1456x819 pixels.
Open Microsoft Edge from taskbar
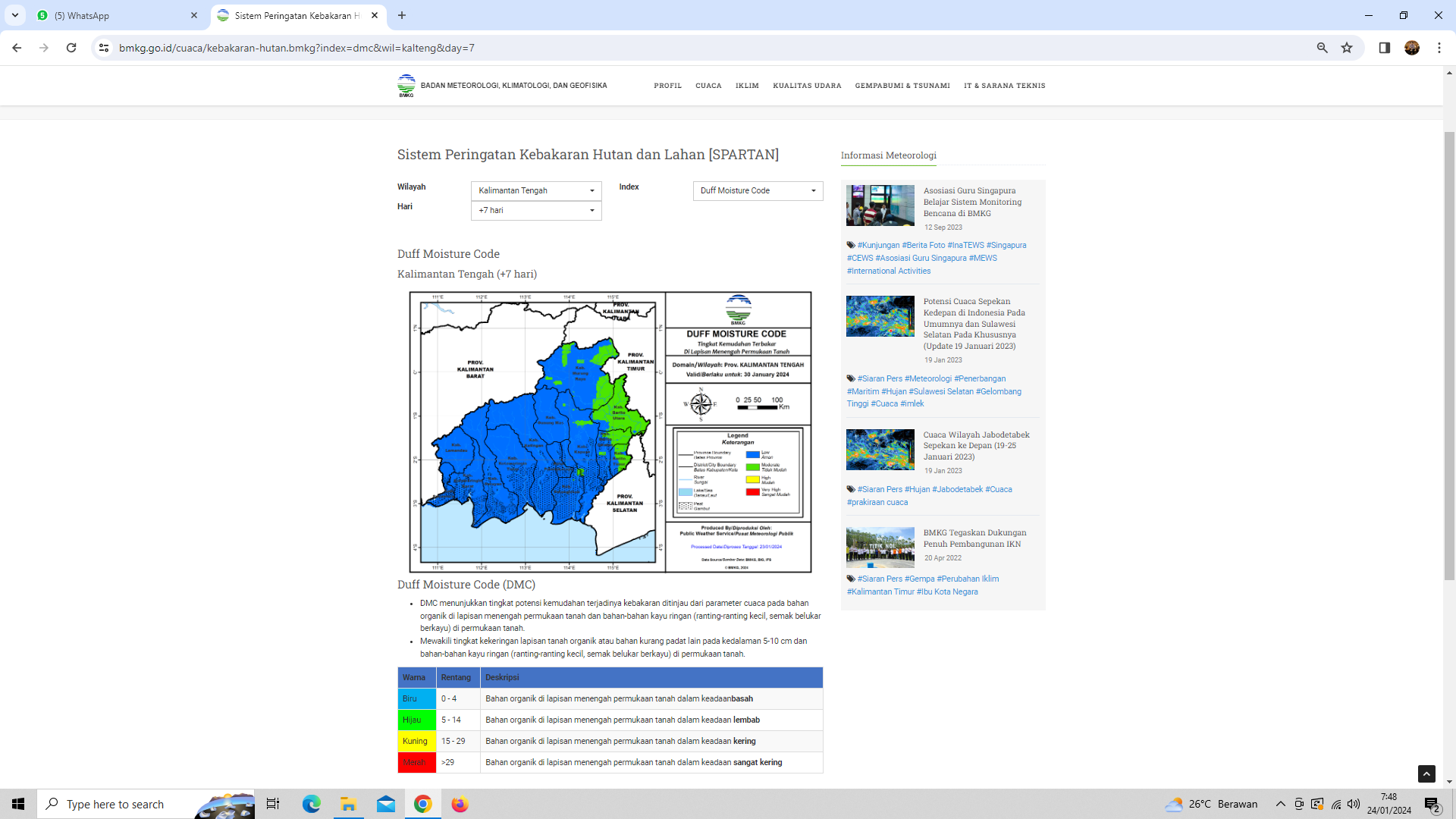pos(311,804)
